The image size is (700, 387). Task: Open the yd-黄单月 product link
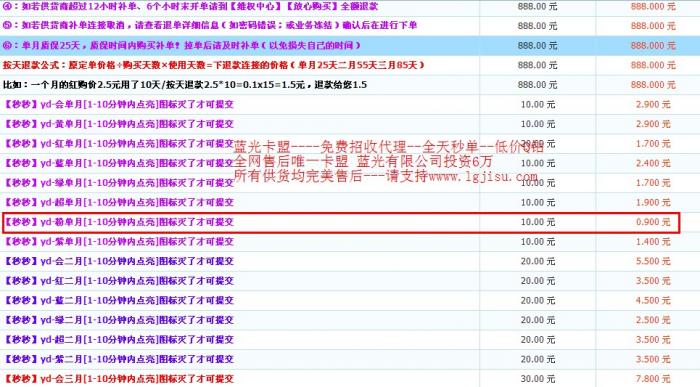119,124
